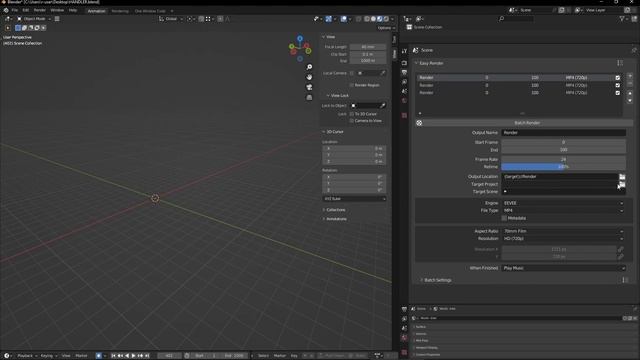640x360 pixels.
Task: Edit the Output Name field
Action: click(563, 133)
